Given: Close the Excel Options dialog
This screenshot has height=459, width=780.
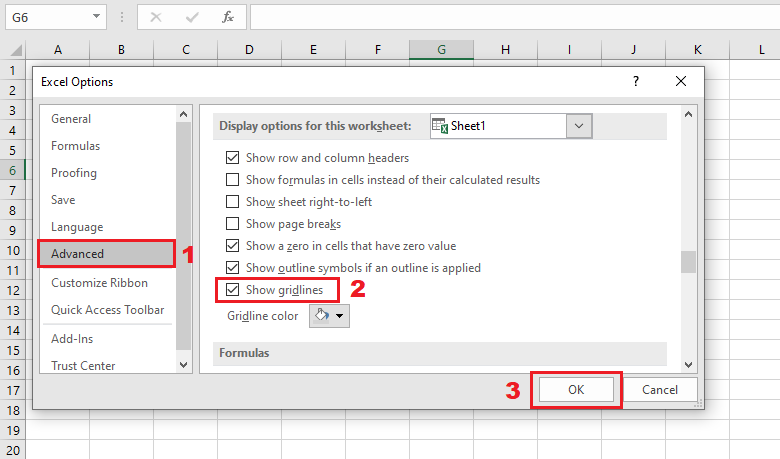Looking at the screenshot, I should click(x=681, y=81).
